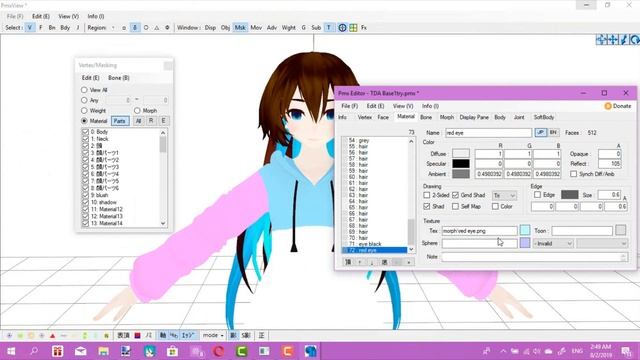Viewport: 640px width, 360px height.
Task: Open the Wght weight window
Action: [x=288, y=28]
